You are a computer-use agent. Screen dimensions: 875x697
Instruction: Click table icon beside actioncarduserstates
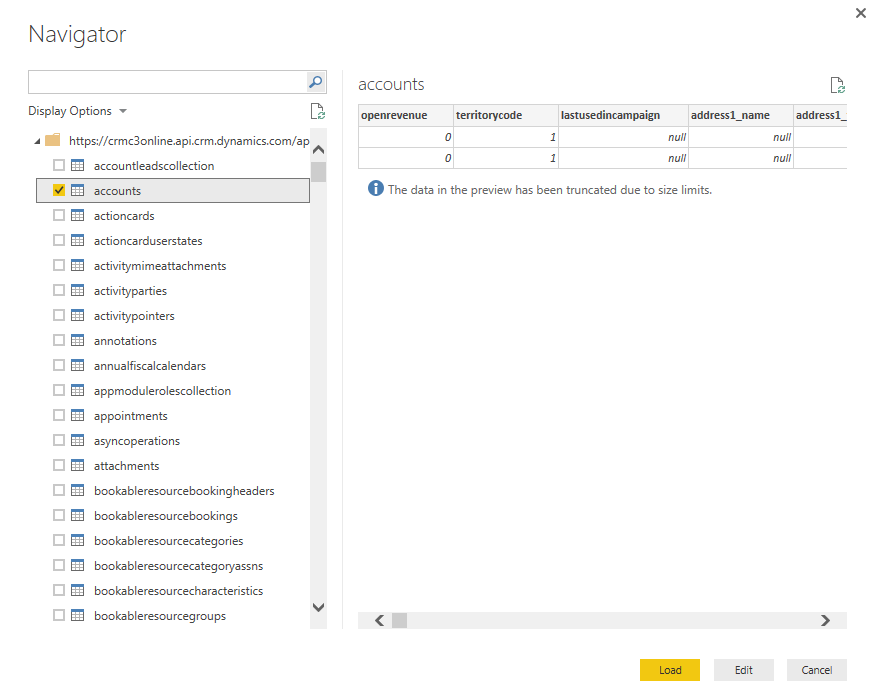(x=78, y=241)
